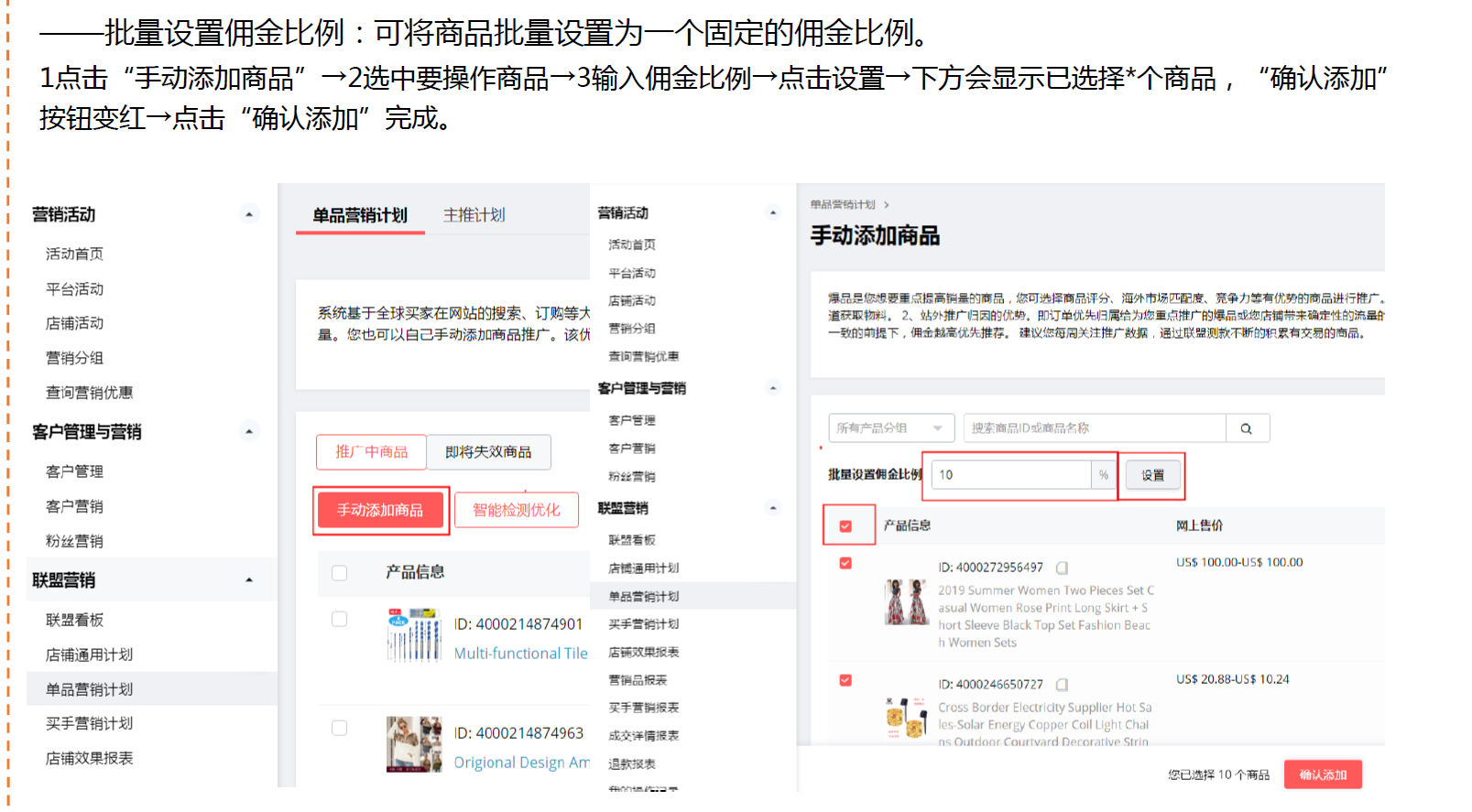Click the Cross Border Electricity Supplier title
The height and width of the screenshot is (812, 1472).
1045,724
